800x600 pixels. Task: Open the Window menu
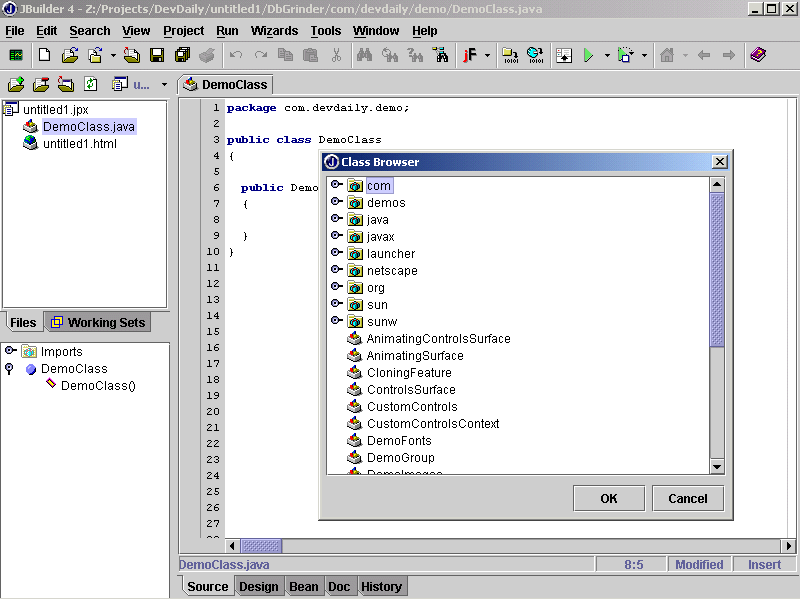(x=376, y=31)
